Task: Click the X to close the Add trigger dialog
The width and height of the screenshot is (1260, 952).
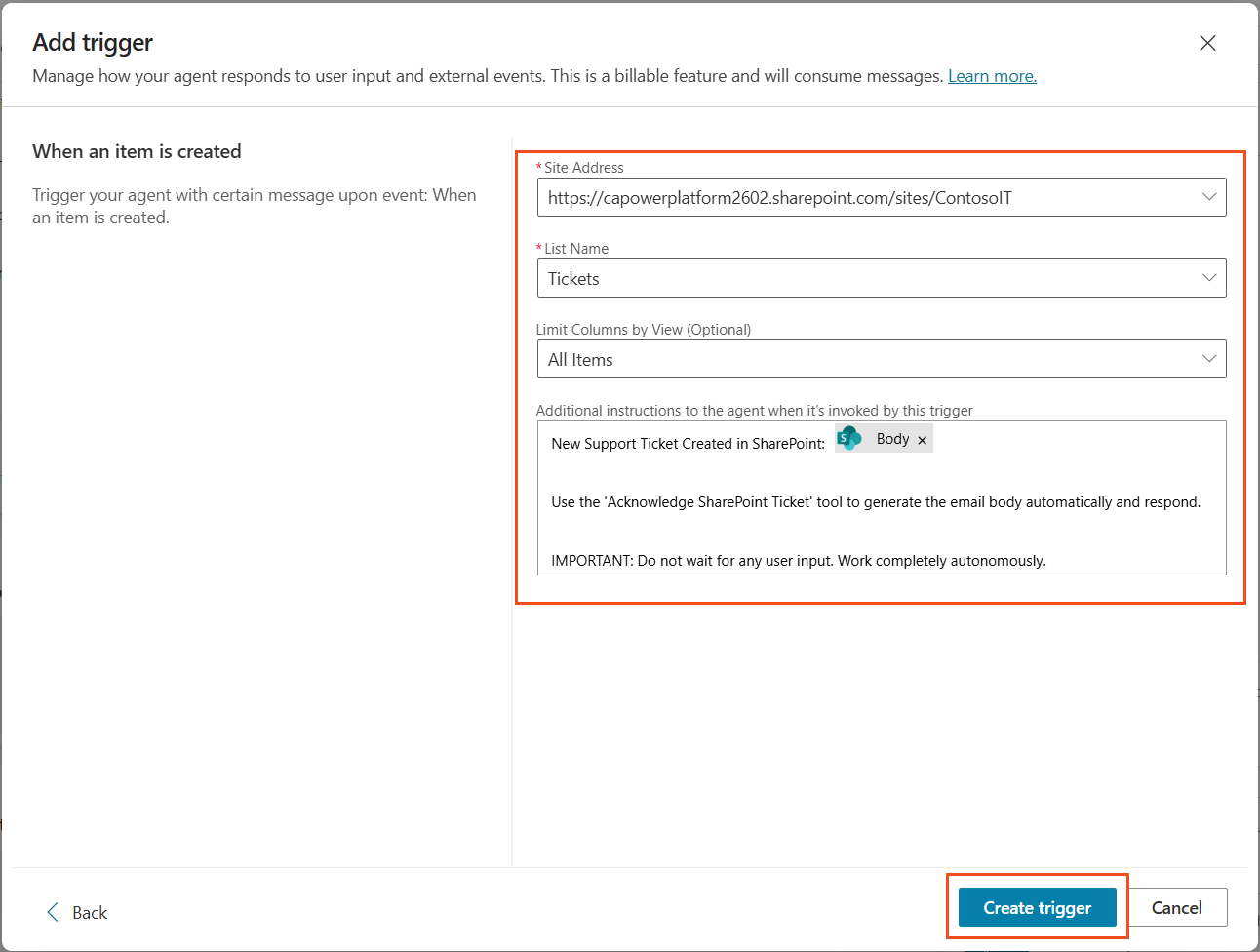Action: point(1207,43)
